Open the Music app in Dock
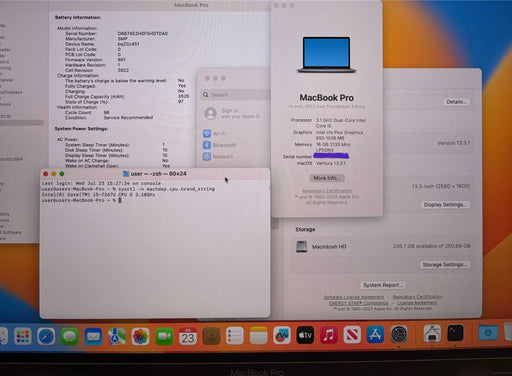 (329, 335)
